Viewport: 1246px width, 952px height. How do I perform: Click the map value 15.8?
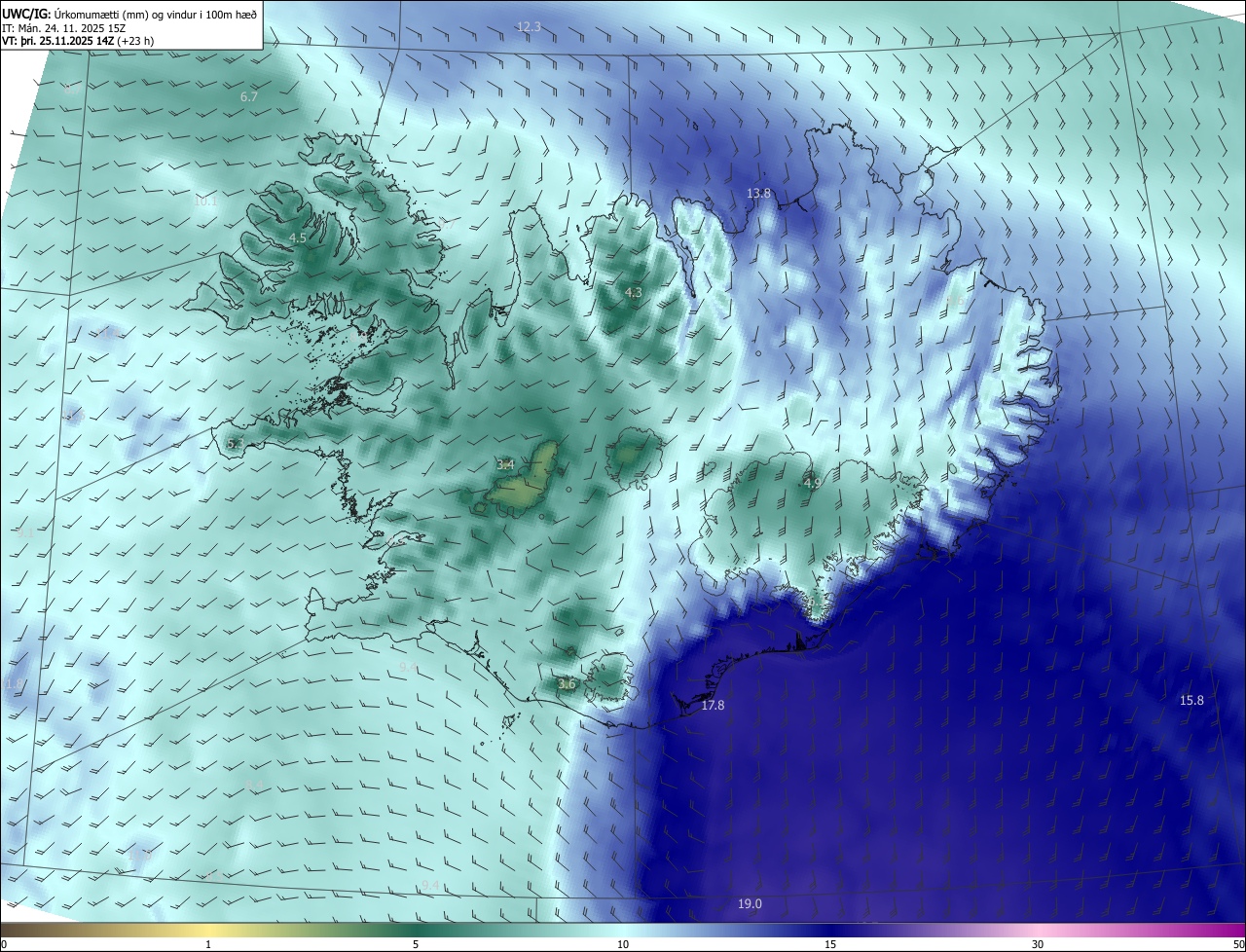click(1191, 700)
